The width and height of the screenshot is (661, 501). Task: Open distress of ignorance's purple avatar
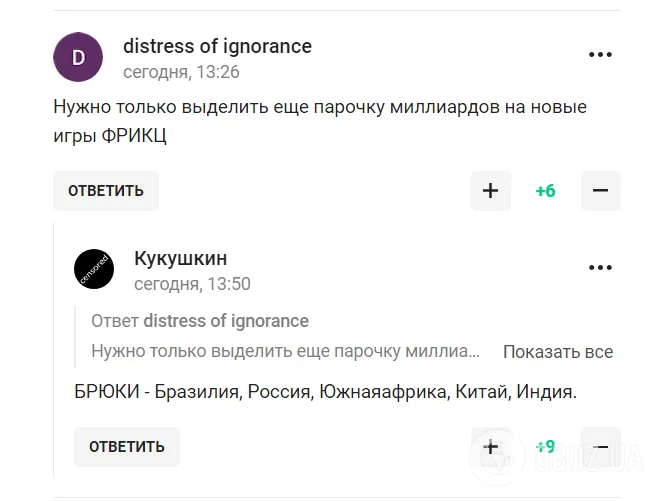[78, 57]
